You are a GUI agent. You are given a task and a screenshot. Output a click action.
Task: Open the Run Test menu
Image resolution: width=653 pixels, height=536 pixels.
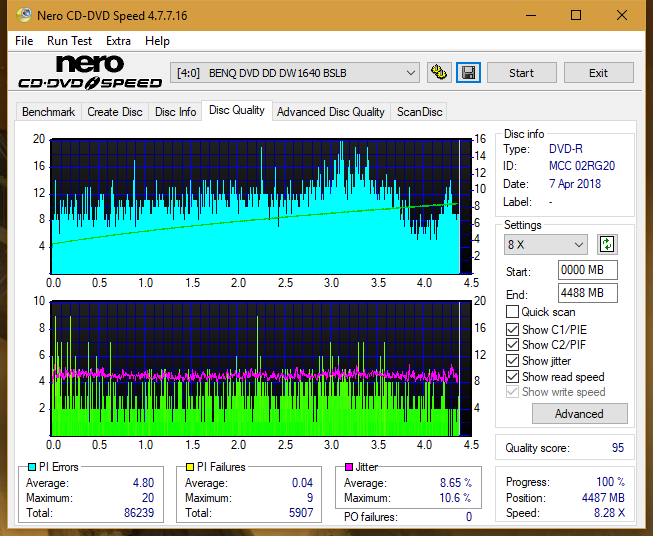(x=70, y=41)
